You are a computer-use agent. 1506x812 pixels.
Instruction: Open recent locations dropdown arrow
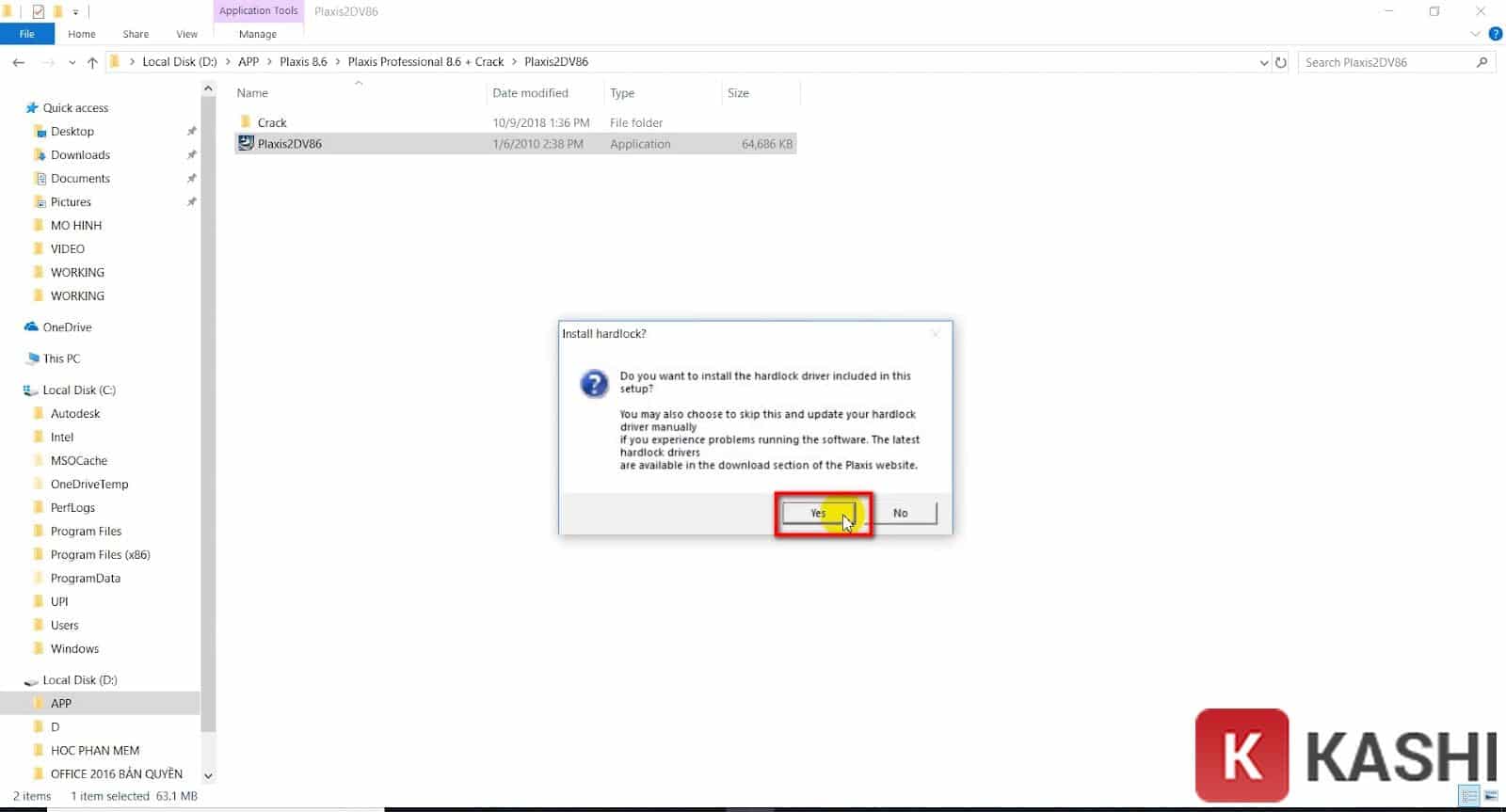pos(72,62)
